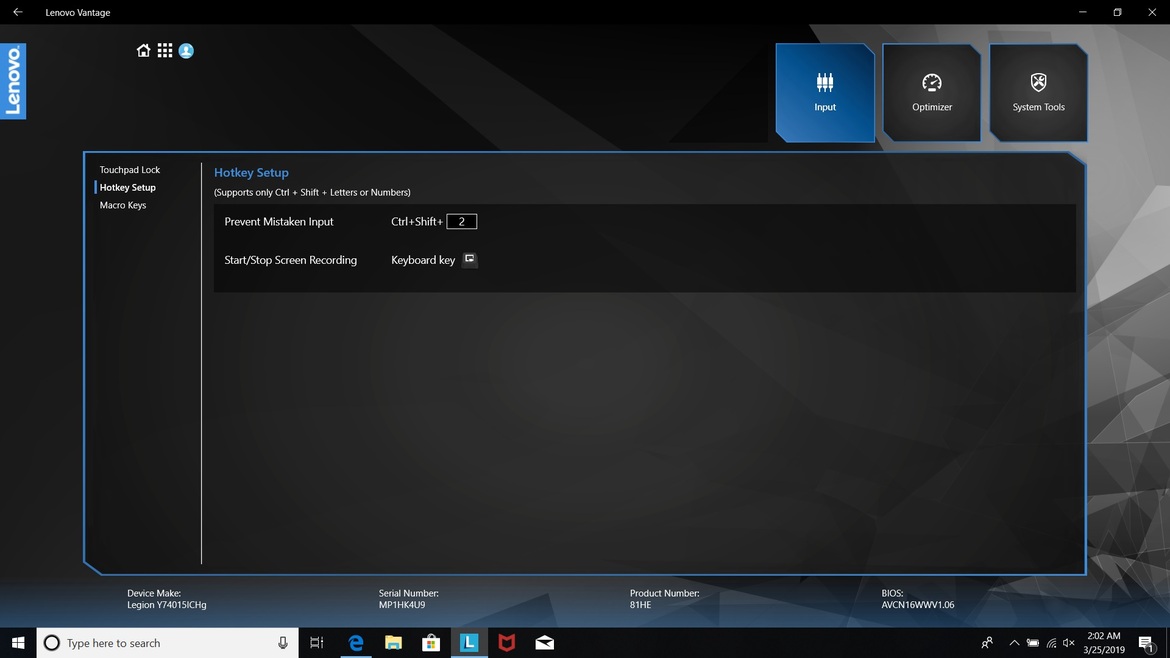Go back with the title bar arrow
1170x658 pixels.
click(18, 12)
